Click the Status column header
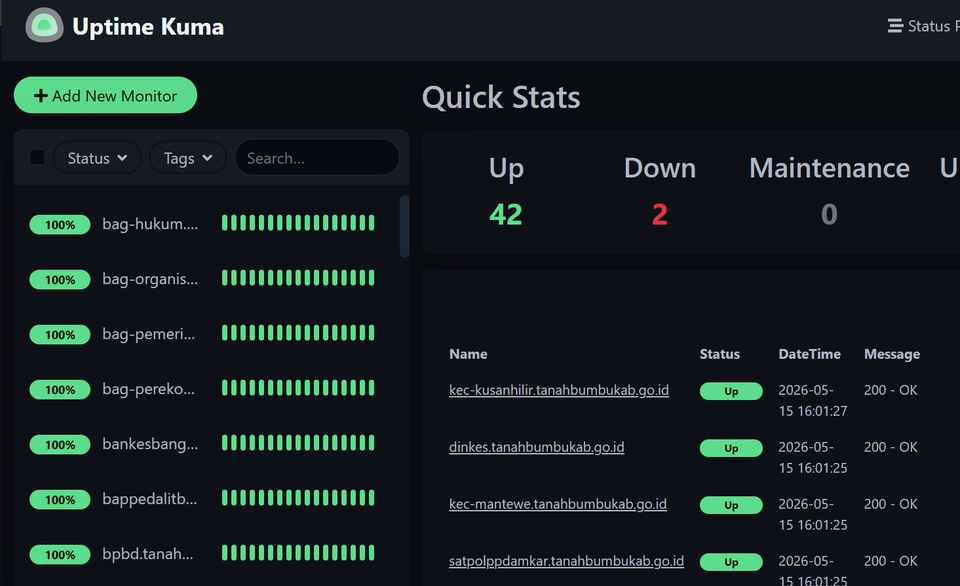The image size is (960, 586). 719,354
